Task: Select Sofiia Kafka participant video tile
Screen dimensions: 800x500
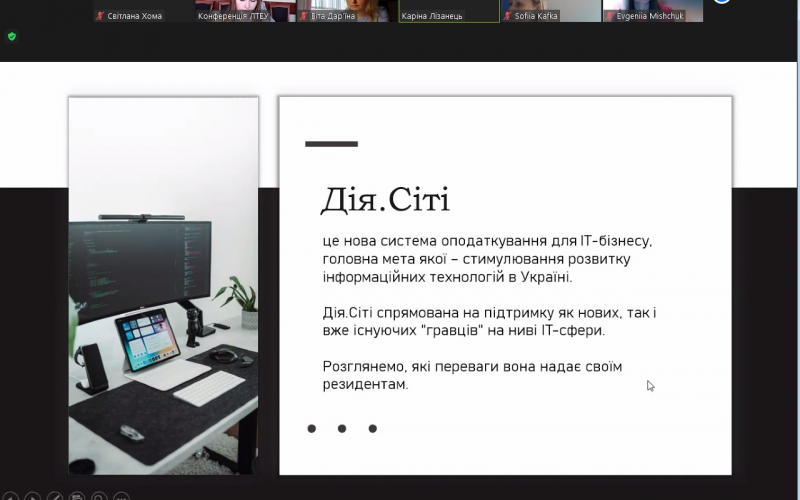Action: (x=551, y=11)
